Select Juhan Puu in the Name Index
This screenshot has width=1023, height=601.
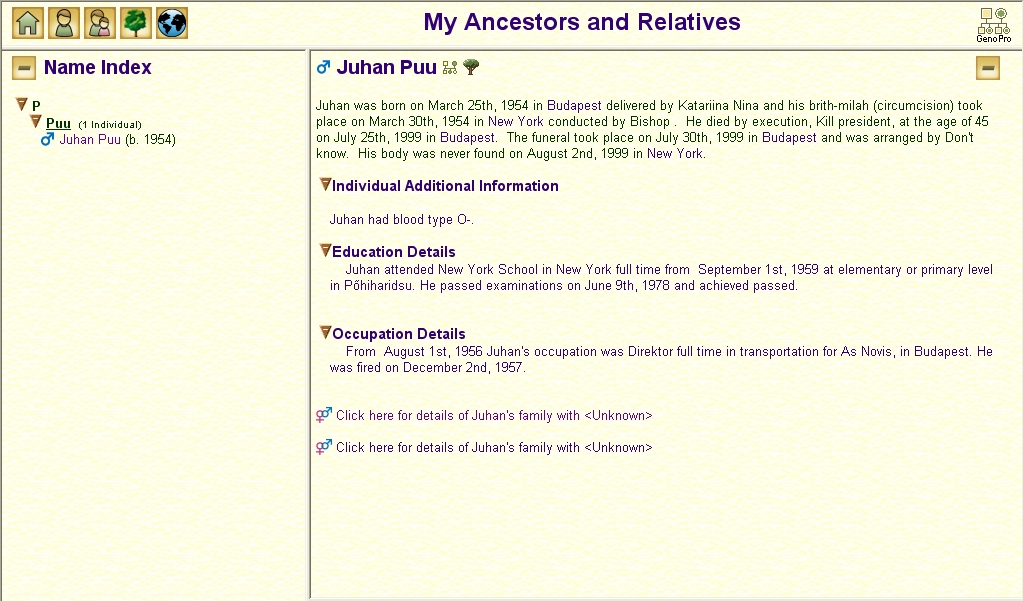coord(89,140)
